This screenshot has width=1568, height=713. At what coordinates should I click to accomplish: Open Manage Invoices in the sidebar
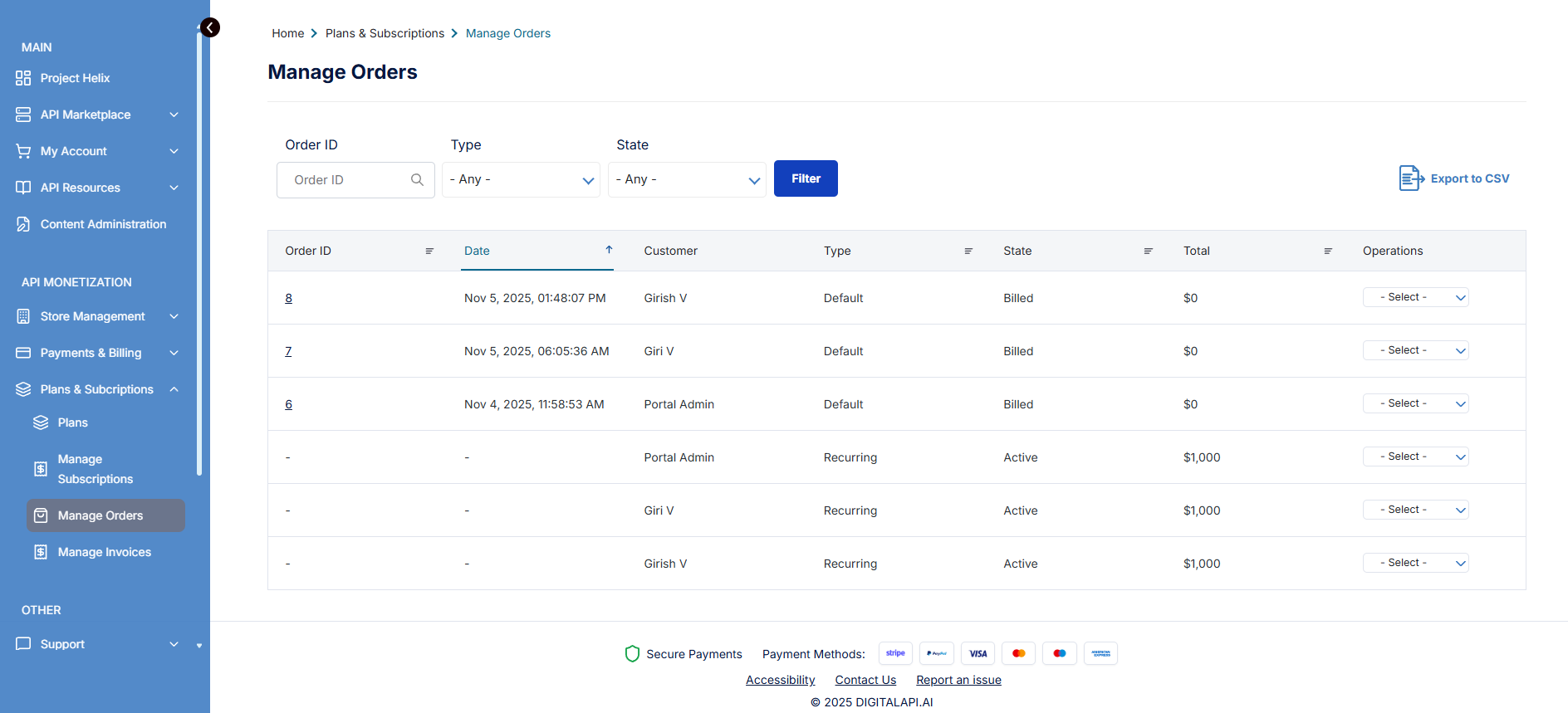click(104, 552)
